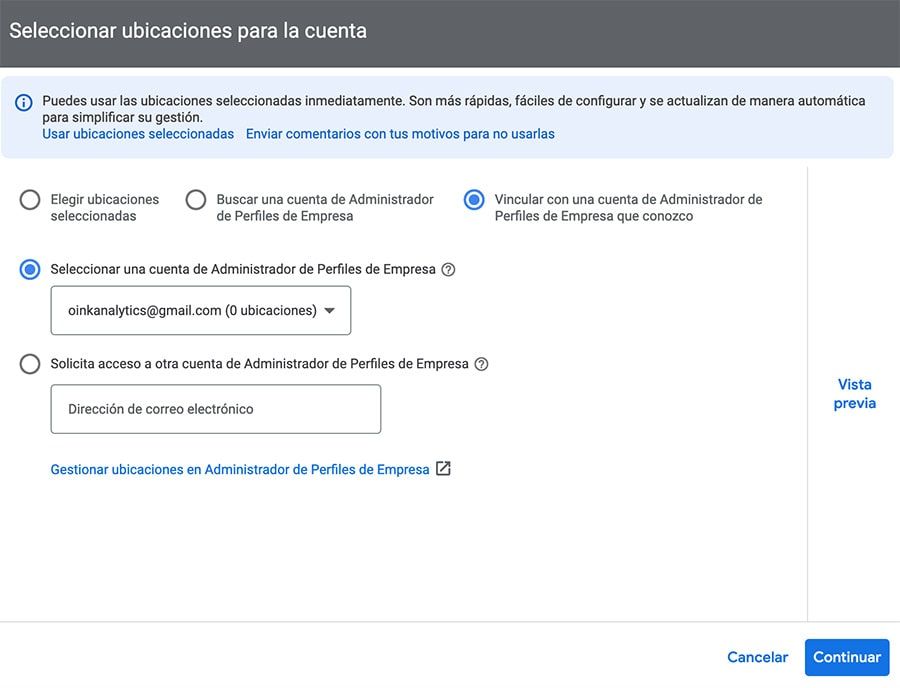Click the external link icon next to Gestionar ubicaciones

[441, 468]
